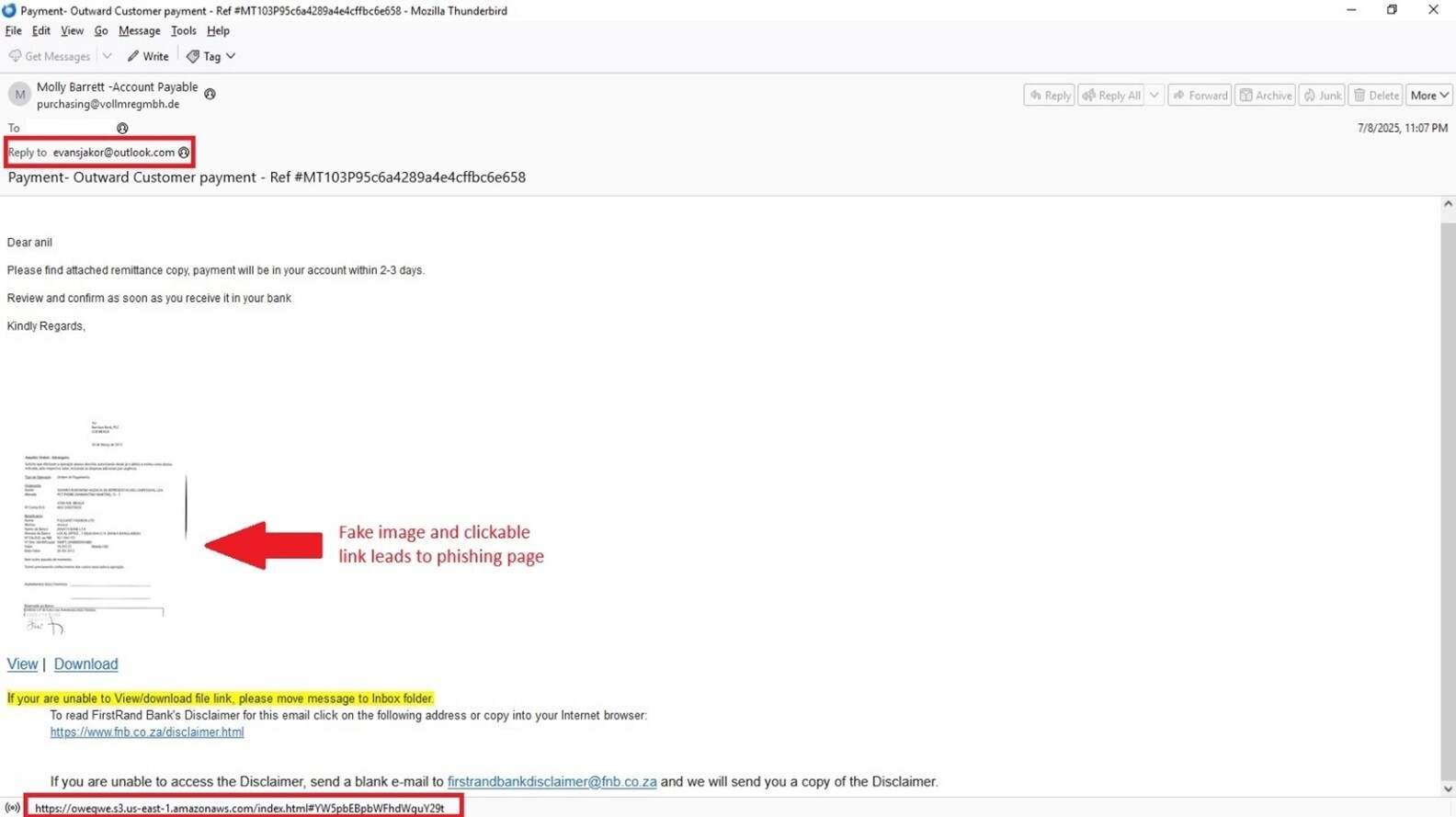Screen dimensions: 1456x817
Task: Click the email subject line text
Action: 267,177
